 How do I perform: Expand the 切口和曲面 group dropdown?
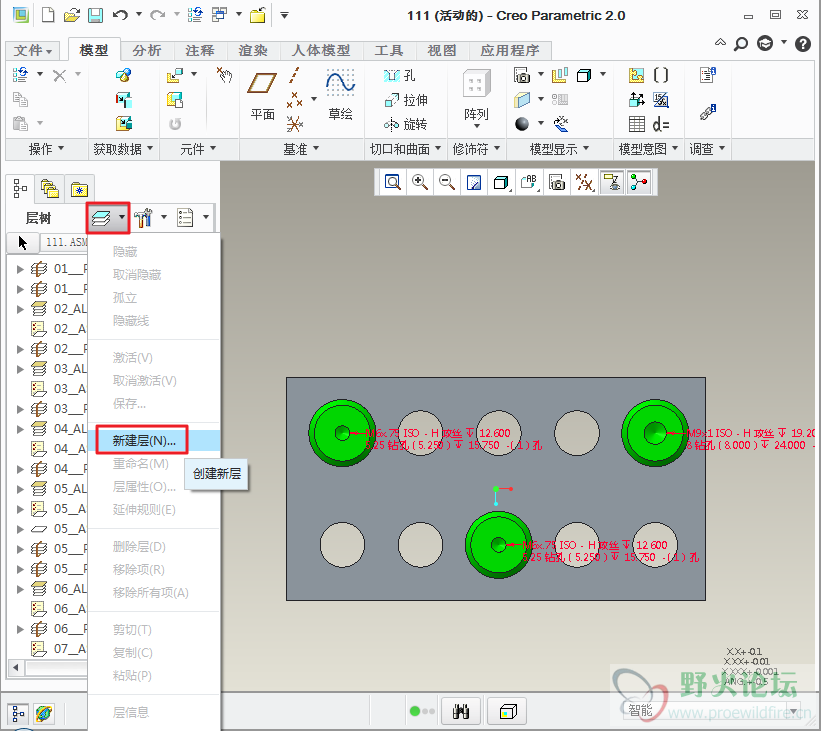pos(405,149)
